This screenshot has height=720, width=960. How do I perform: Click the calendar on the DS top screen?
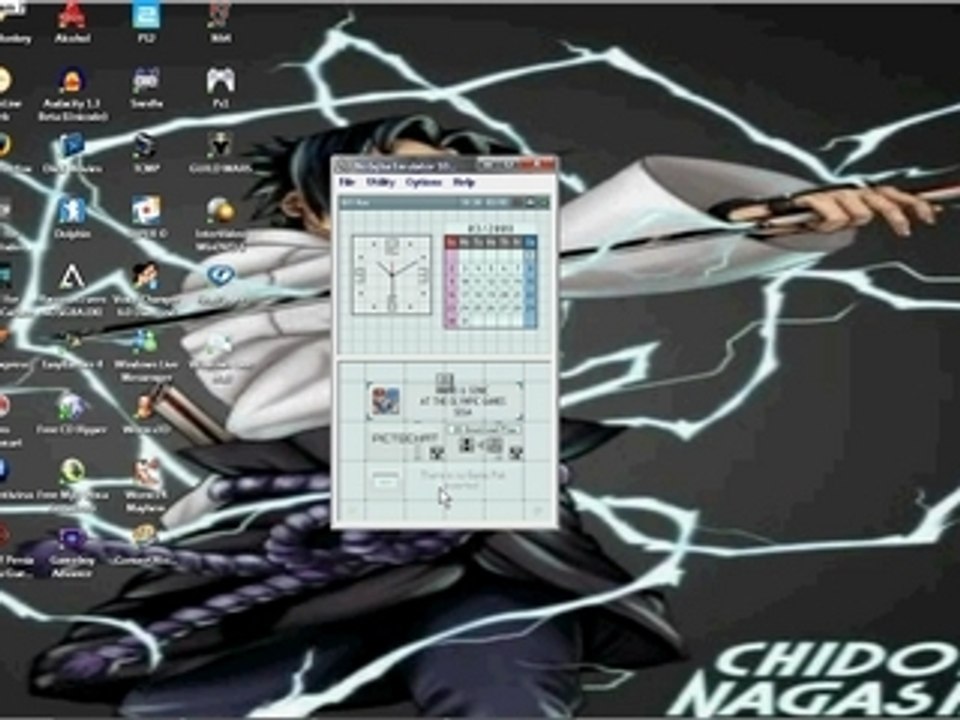(490, 280)
